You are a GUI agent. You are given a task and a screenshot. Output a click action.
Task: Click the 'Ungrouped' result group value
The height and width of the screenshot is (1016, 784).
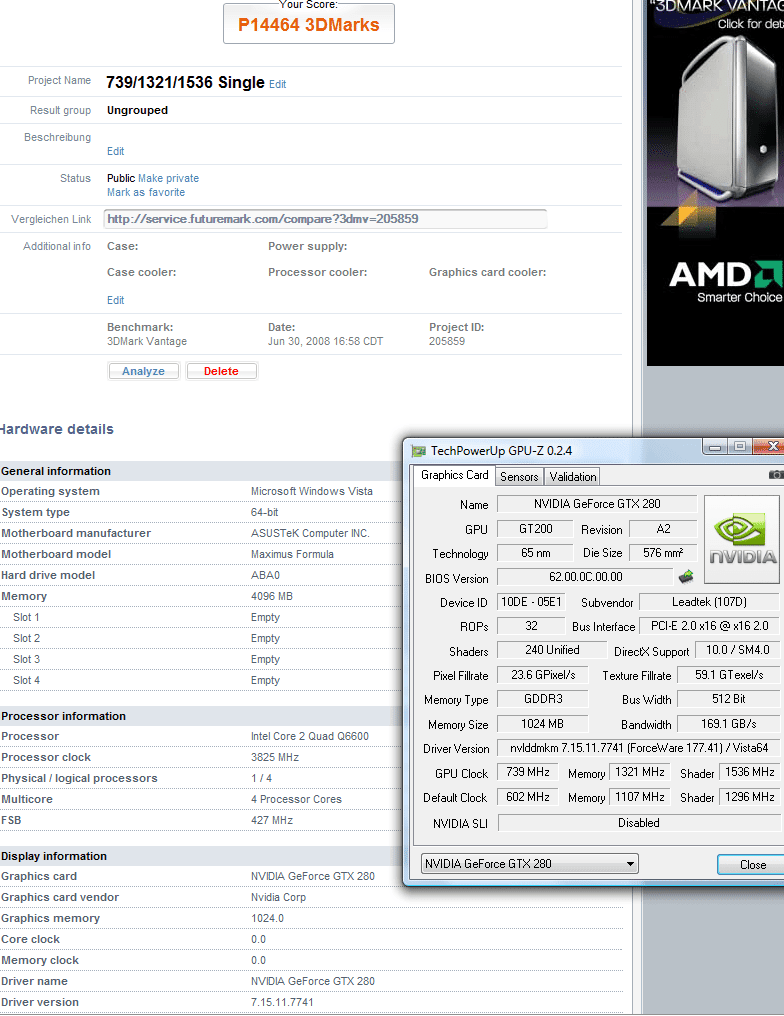[137, 110]
